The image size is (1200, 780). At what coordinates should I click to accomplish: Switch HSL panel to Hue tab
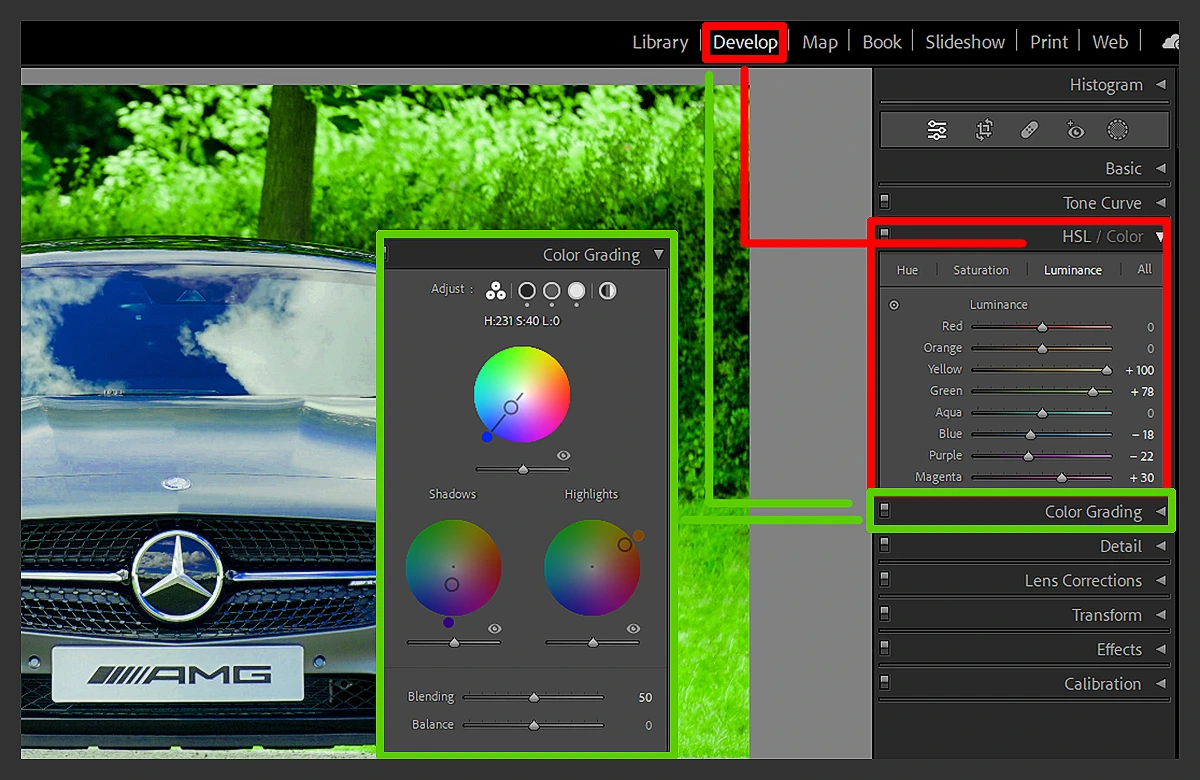[907, 270]
